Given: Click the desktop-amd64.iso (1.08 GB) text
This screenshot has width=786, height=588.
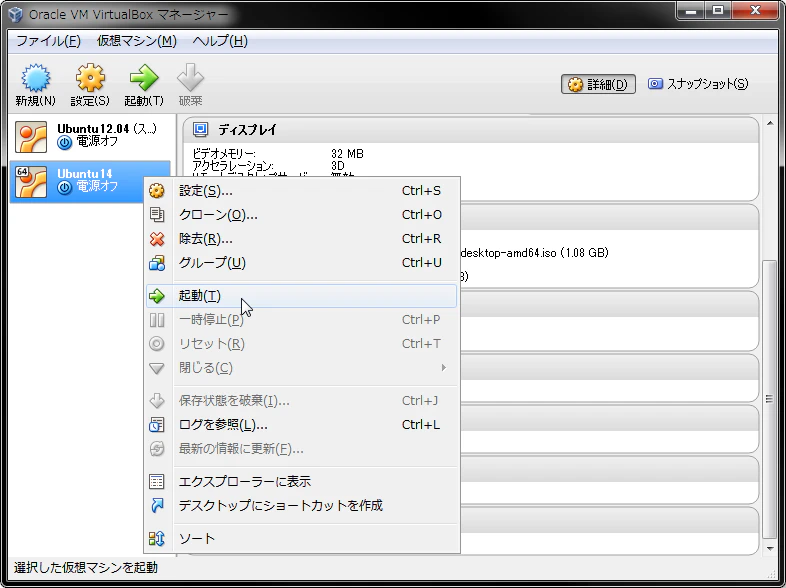Looking at the screenshot, I should point(534,253).
